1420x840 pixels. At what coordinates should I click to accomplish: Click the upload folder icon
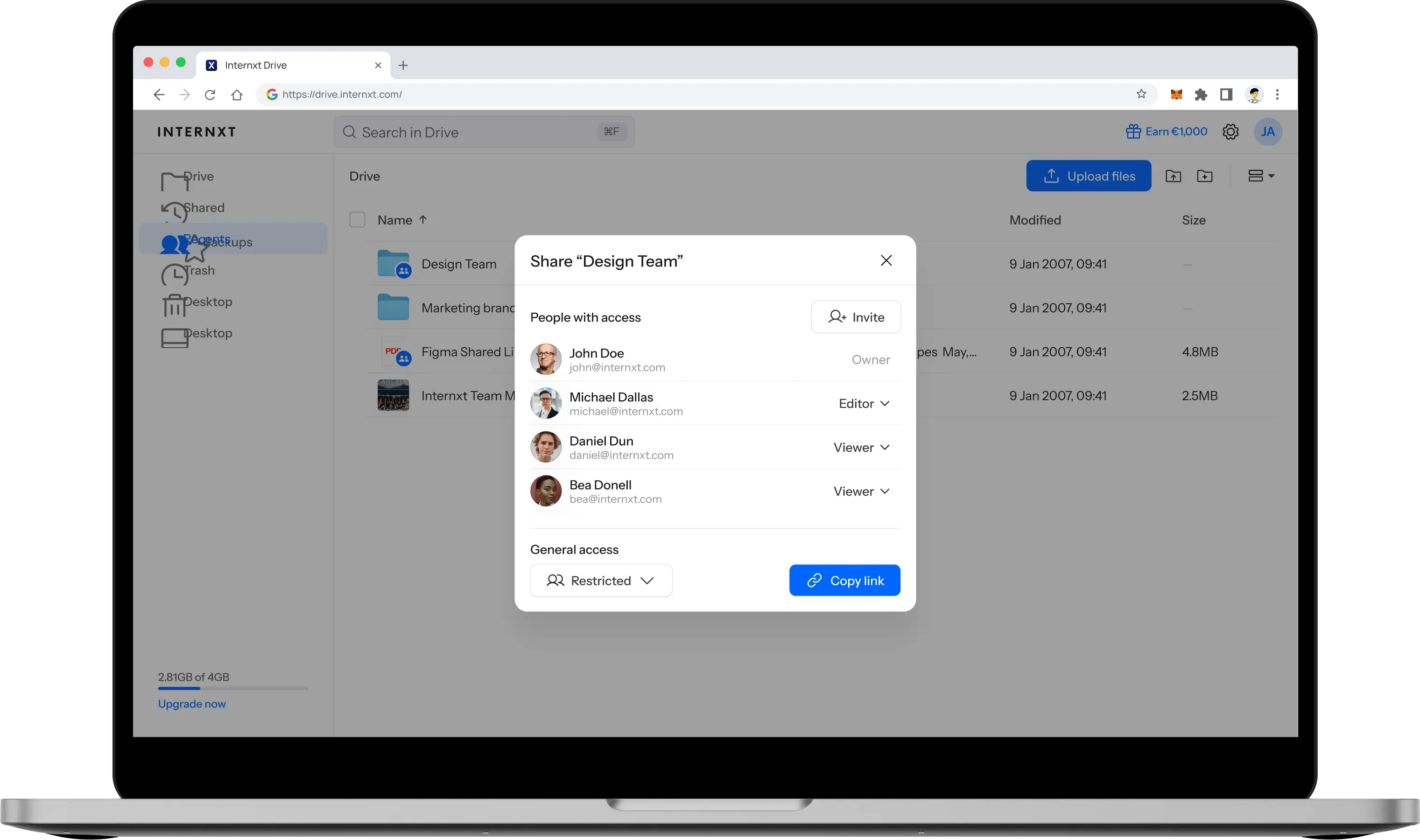[1173, 176]
